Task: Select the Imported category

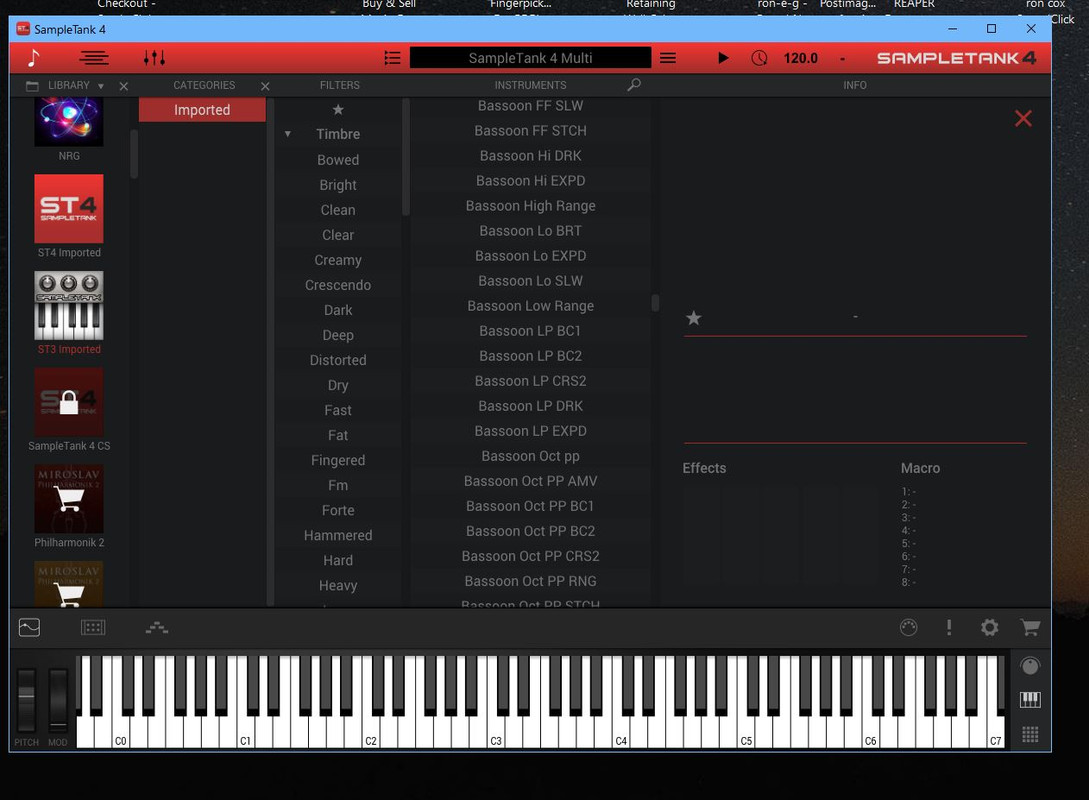Action: point(202,110)
